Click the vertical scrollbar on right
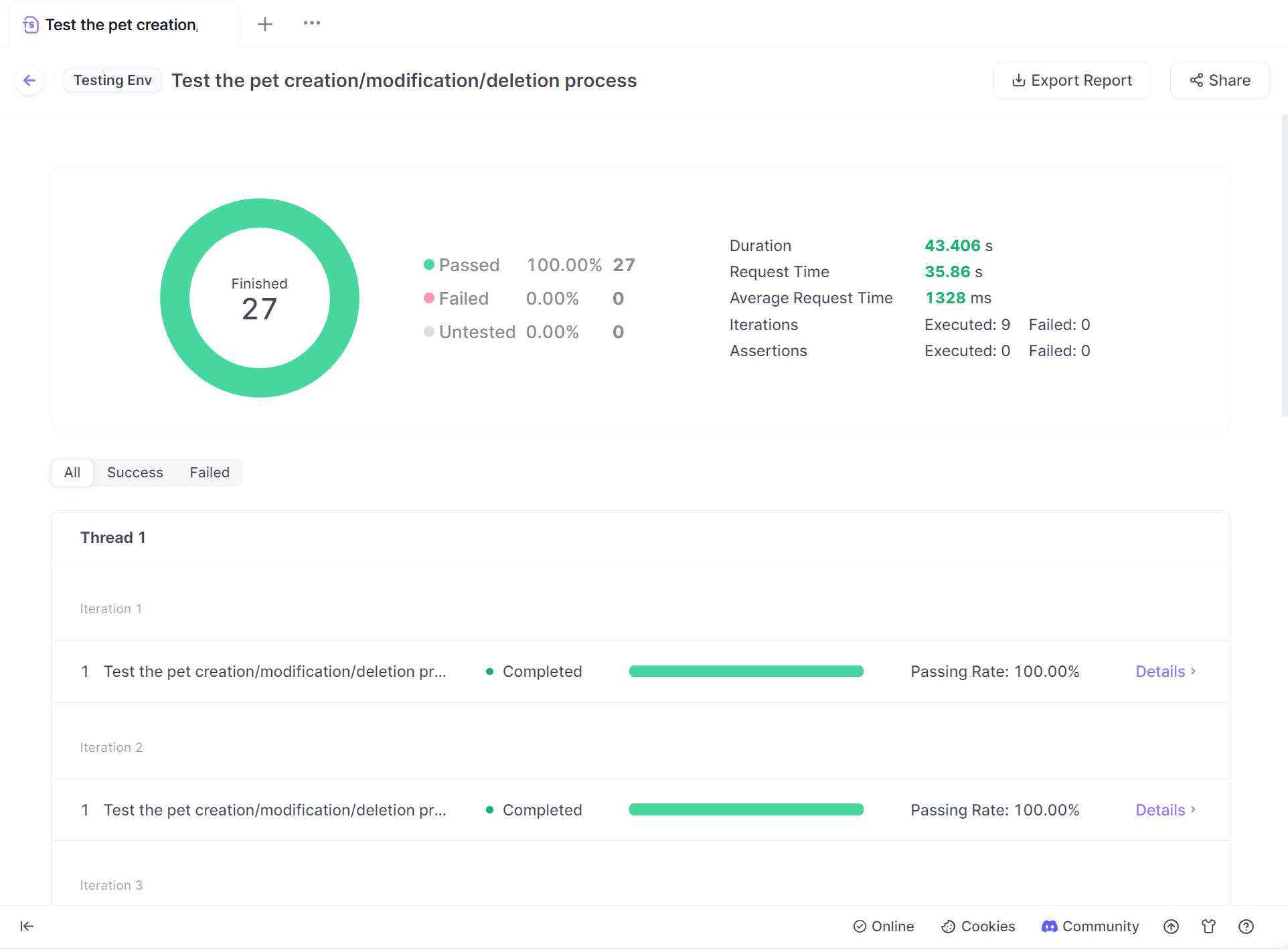Screen dimensions: 1288x950 click(x=1284, y=266)
